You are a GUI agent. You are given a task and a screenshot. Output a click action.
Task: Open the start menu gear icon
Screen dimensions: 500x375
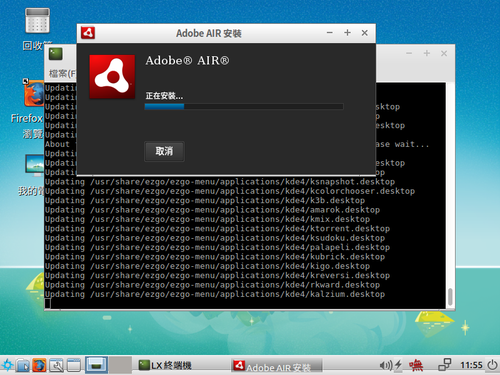[7, 365]
